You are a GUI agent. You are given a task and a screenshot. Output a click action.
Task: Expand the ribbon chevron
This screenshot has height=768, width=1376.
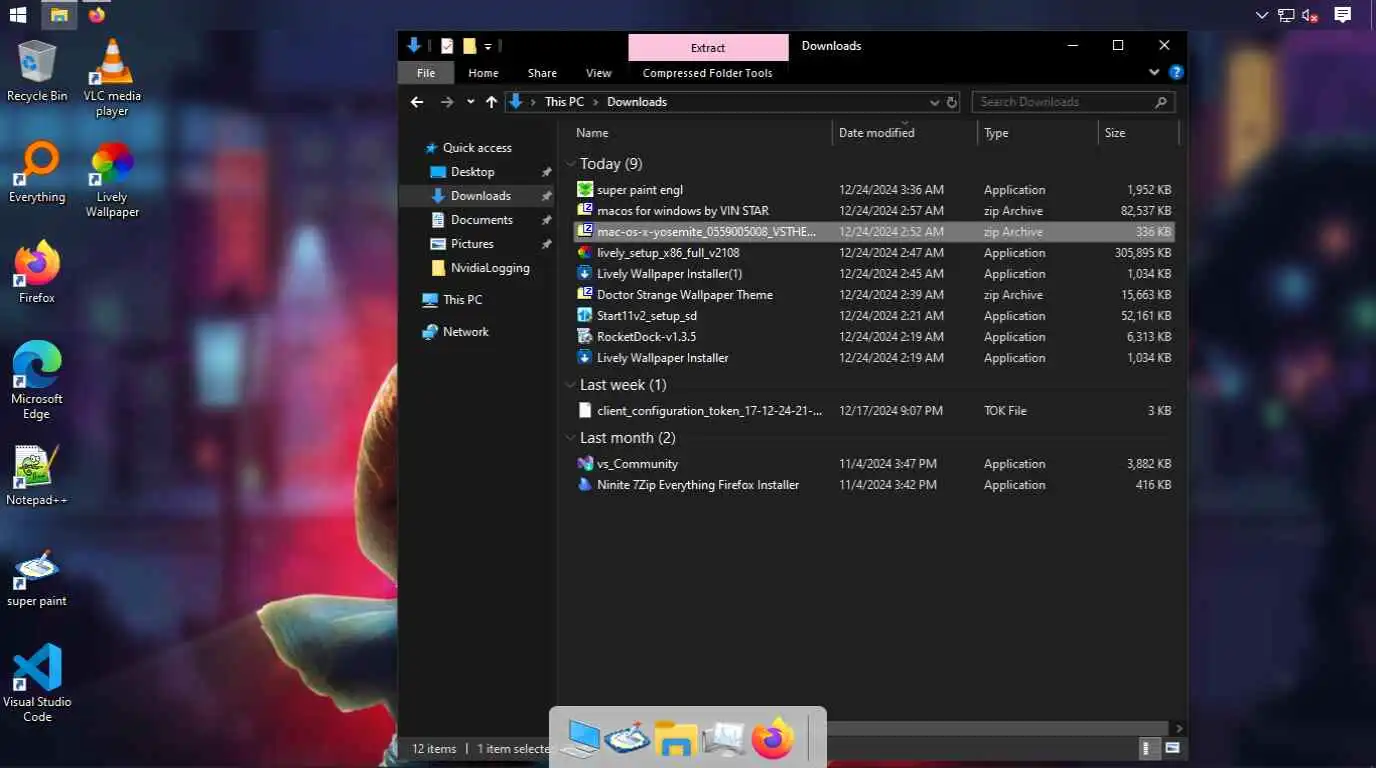click(1154, 73)
